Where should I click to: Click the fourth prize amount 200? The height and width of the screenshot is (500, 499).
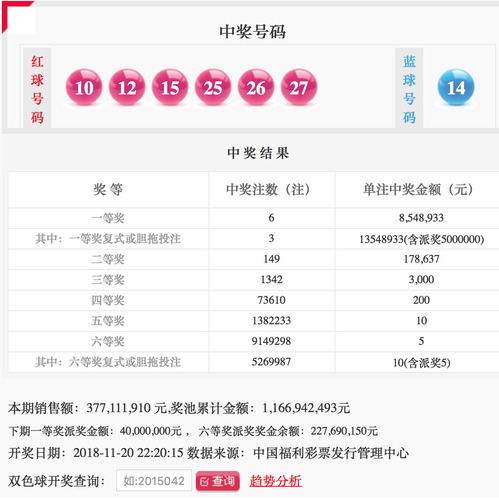point(421,300)
